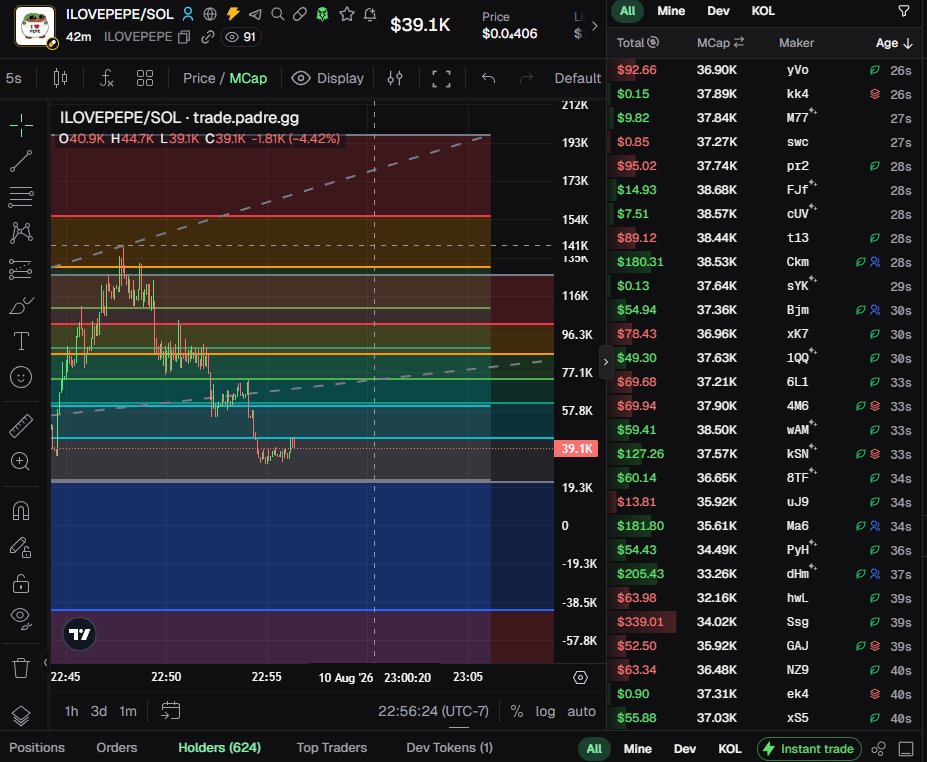Open the emoji icons tool
The width and height of the screenshot is (927, 762).
pyautogui.click(x=21, y=377)
